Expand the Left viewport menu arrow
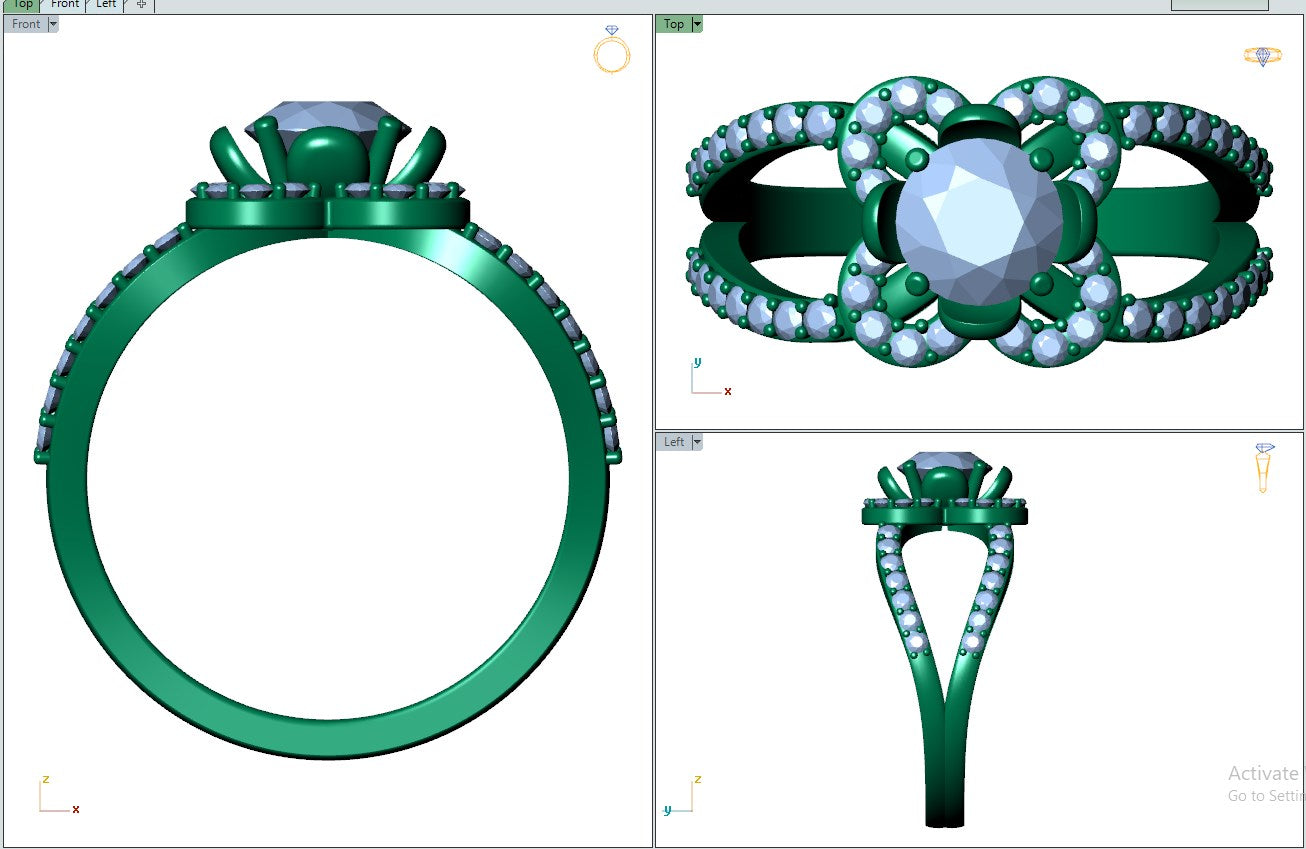 (x=697, y=442)
